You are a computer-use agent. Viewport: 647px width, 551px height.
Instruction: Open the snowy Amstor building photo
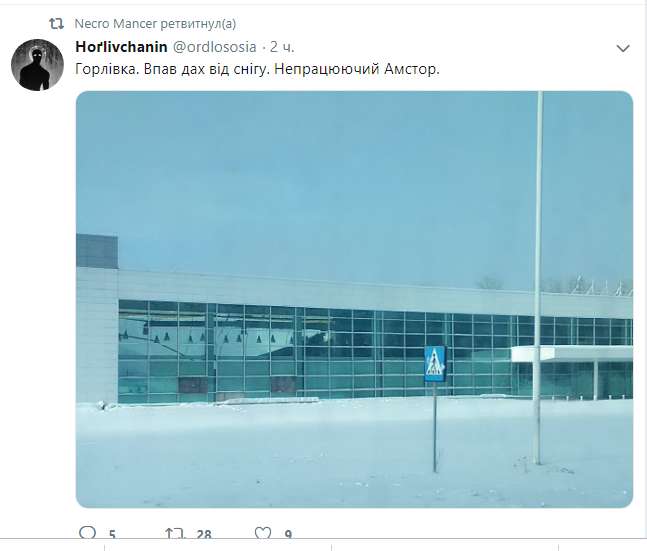354,299
